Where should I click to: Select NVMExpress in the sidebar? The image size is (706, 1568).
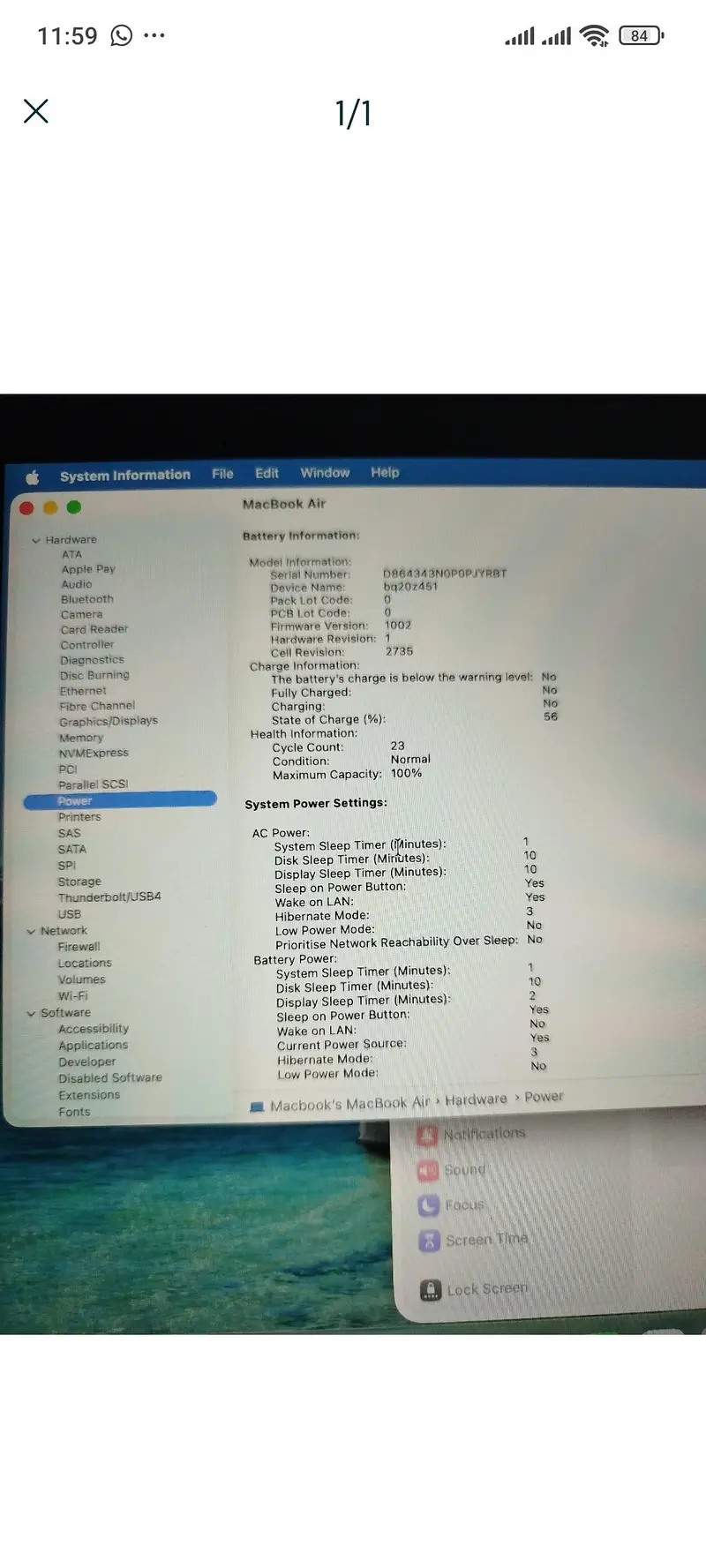point(94,753)
